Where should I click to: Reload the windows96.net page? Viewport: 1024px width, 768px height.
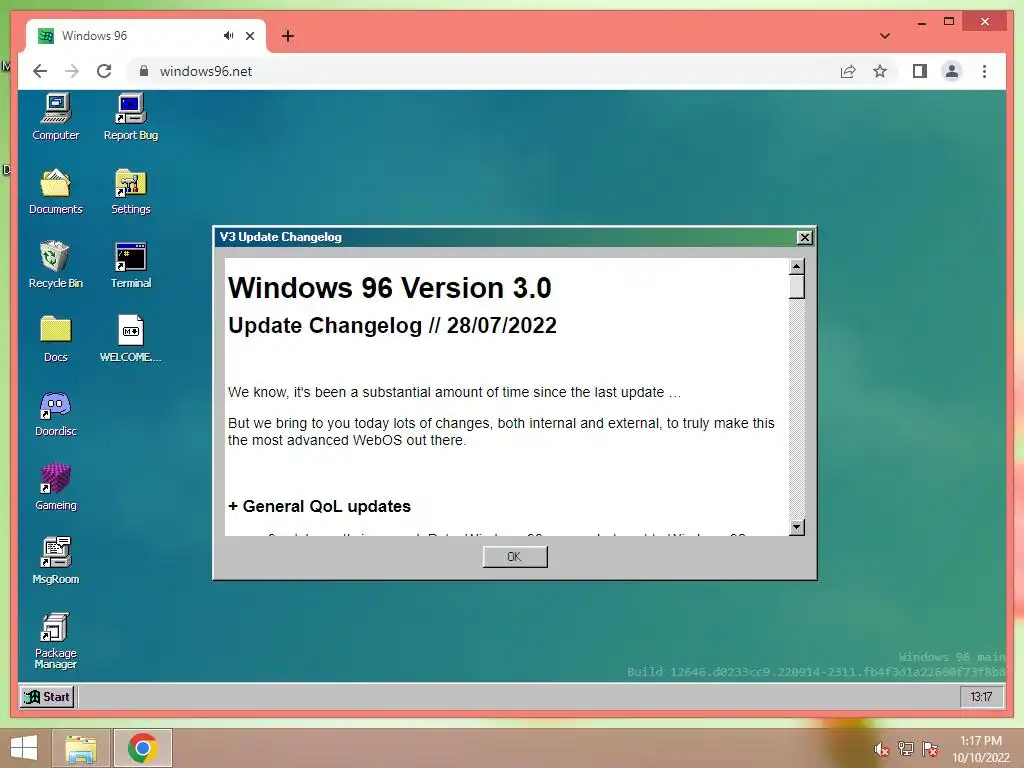(x=104, y=71)
